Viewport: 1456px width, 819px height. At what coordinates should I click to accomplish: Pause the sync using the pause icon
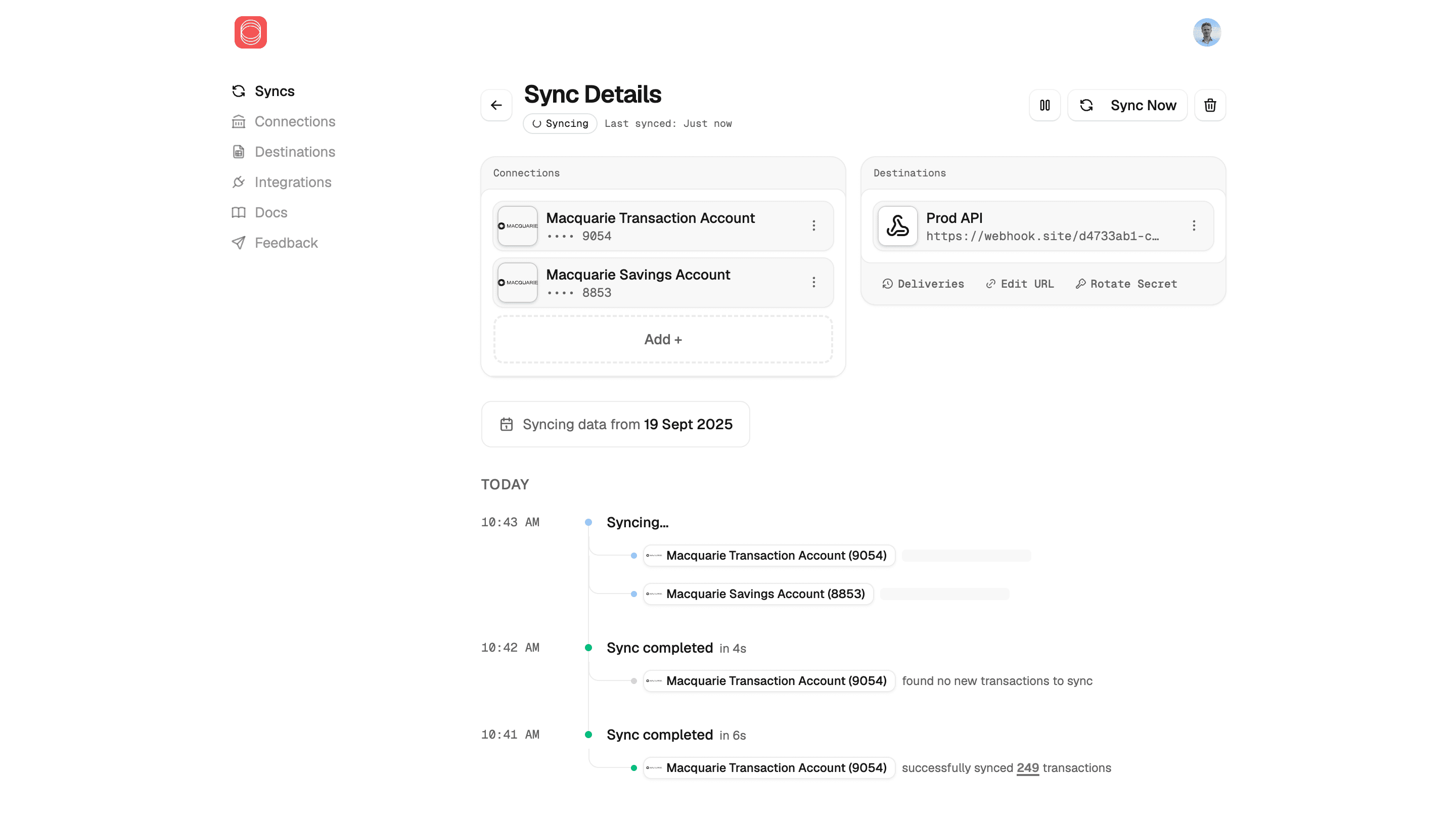tap(1044, 105)
